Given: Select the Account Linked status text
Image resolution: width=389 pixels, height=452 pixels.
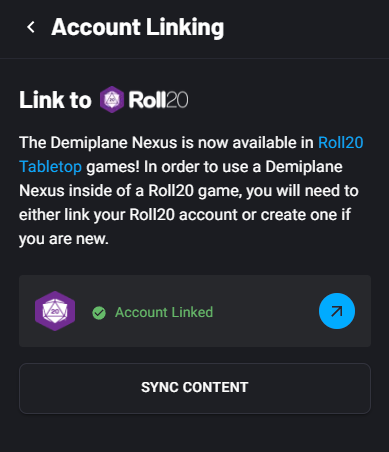Looking at the screenshot, I should coord(164,312).
